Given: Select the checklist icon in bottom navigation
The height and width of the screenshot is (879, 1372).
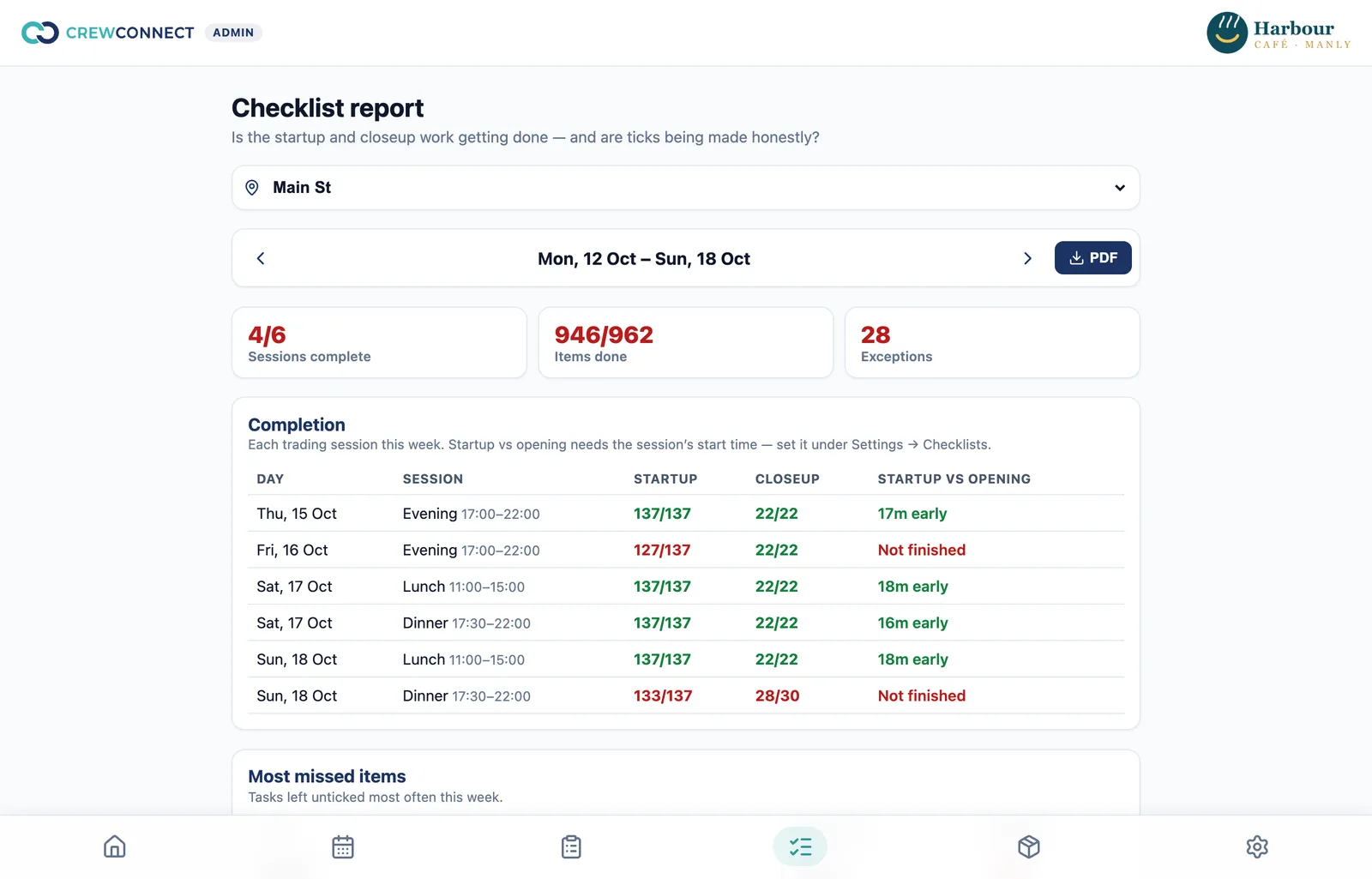Looking at the screenshot, I should pos(800,846).
